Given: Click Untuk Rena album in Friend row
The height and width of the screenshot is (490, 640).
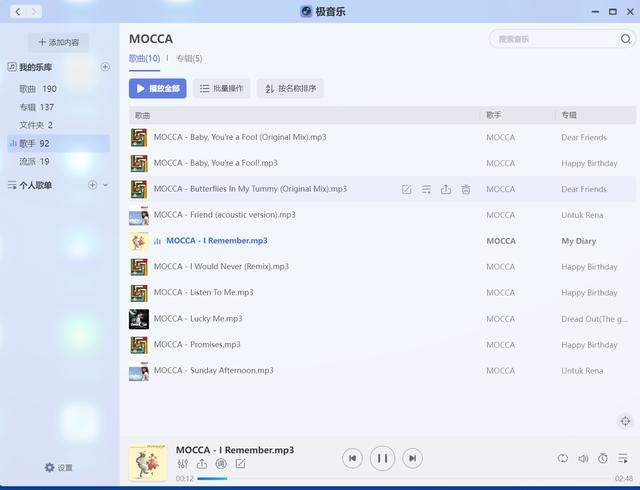Looking at the screenshot, I should (x=582, y=215).
